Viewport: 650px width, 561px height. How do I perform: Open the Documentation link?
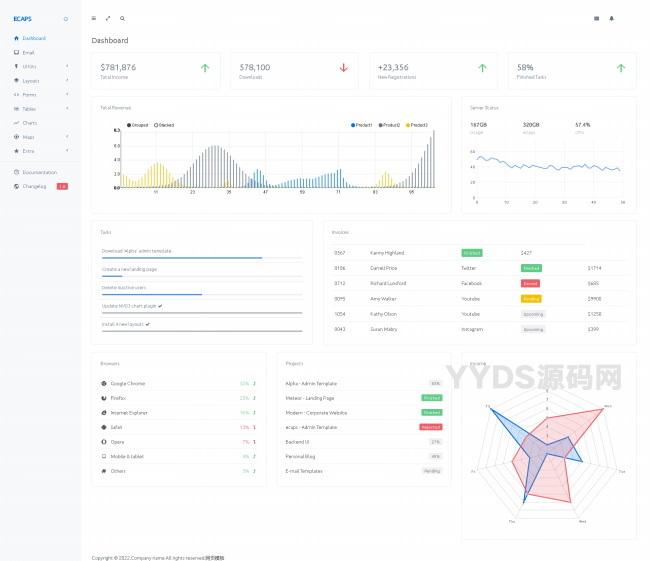pyautogui.click(x=39, y=172)
